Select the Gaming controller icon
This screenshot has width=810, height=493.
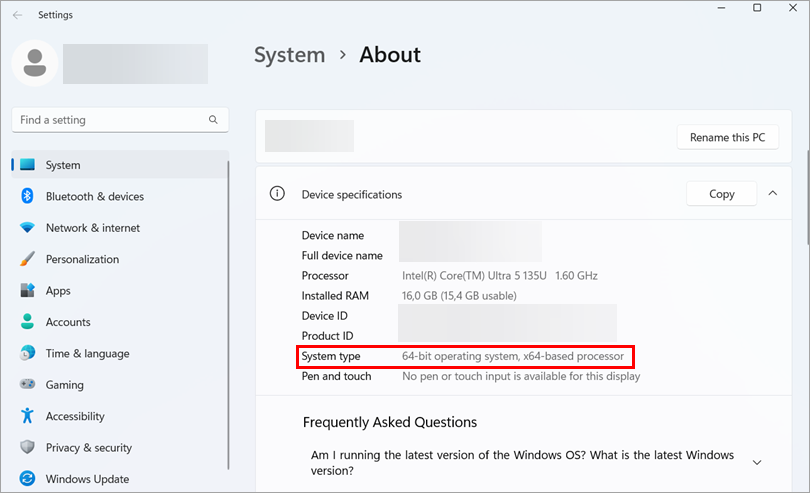pos(27,385)
